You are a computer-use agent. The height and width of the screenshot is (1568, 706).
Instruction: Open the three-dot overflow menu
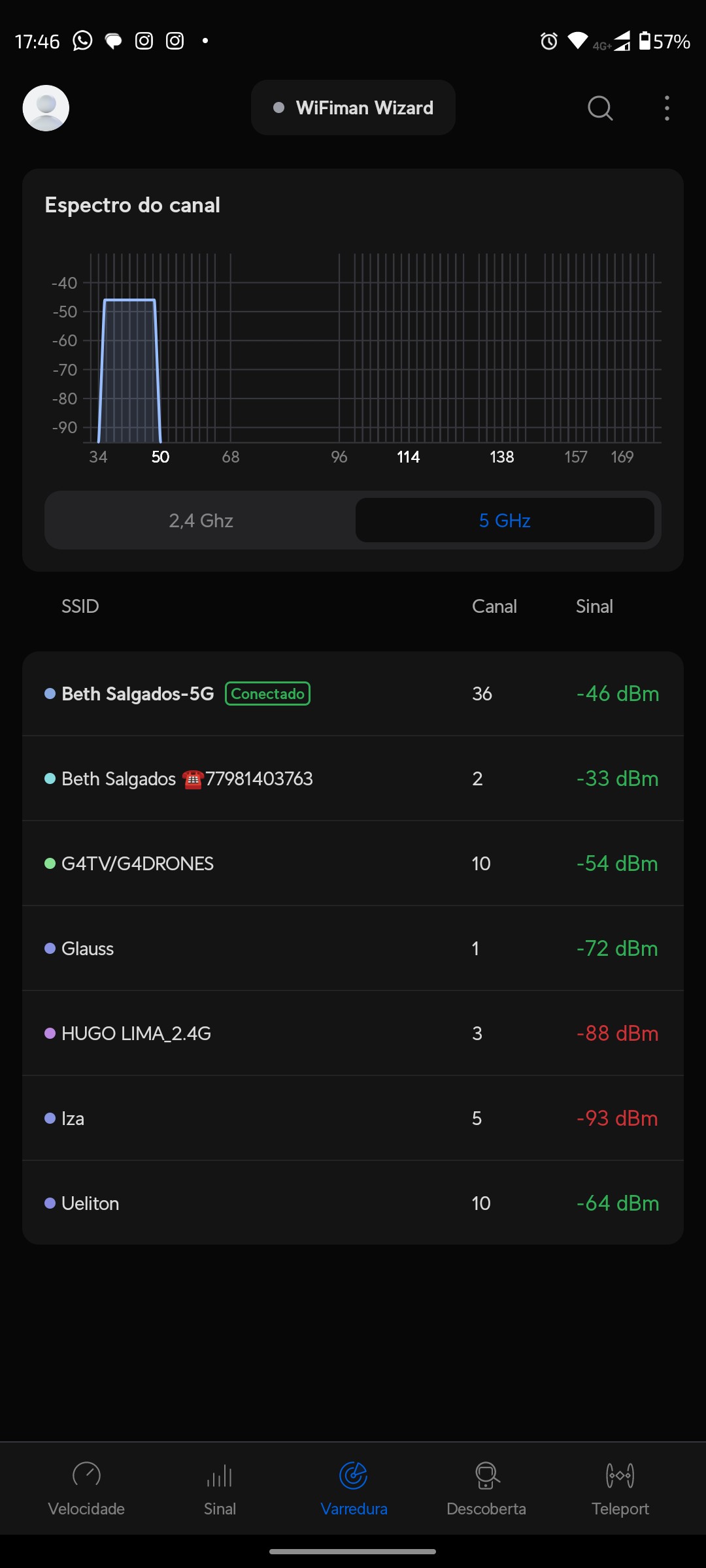point(667,108)
